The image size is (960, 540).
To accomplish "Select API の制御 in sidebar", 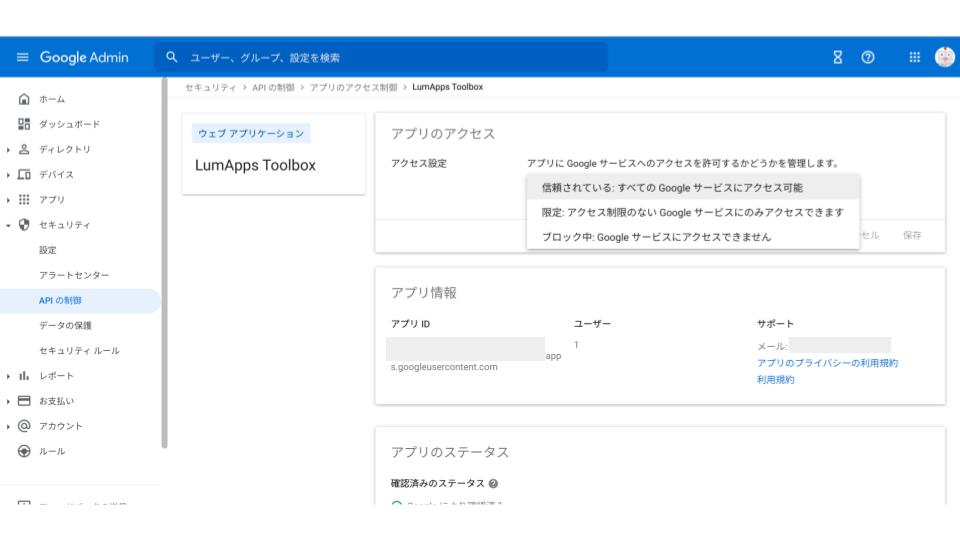I will tap(80, 301).
